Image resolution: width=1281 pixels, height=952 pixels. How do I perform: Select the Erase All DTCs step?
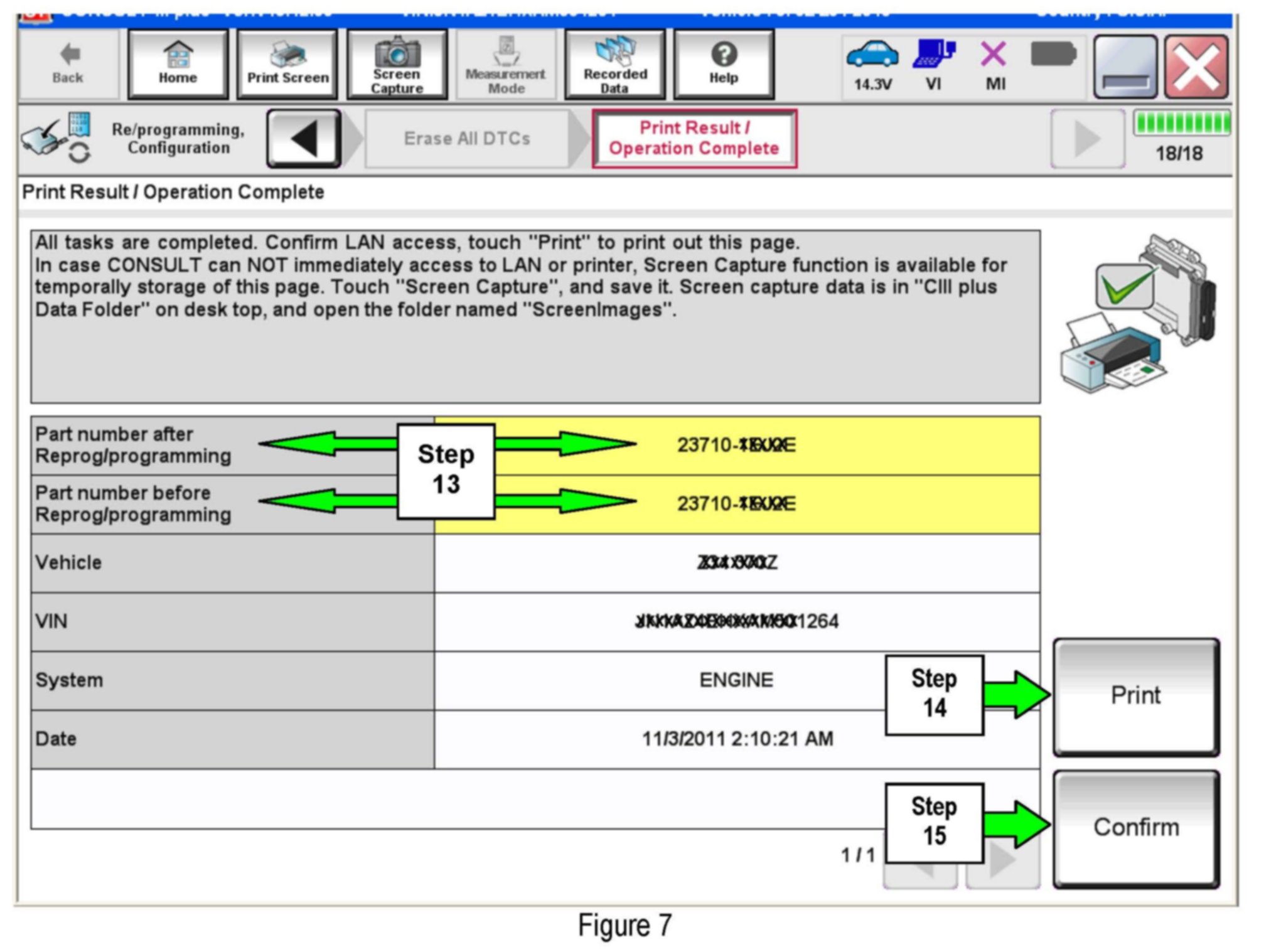click(x=466, y=138)
